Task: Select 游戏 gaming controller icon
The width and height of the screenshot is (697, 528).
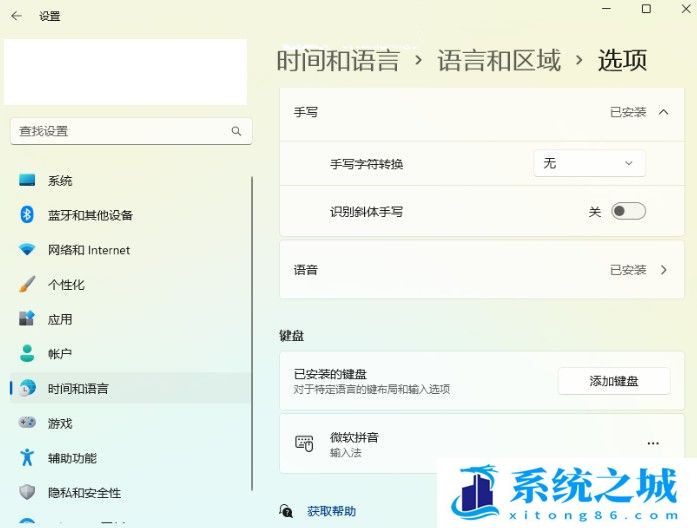Action: click(27, 423)
